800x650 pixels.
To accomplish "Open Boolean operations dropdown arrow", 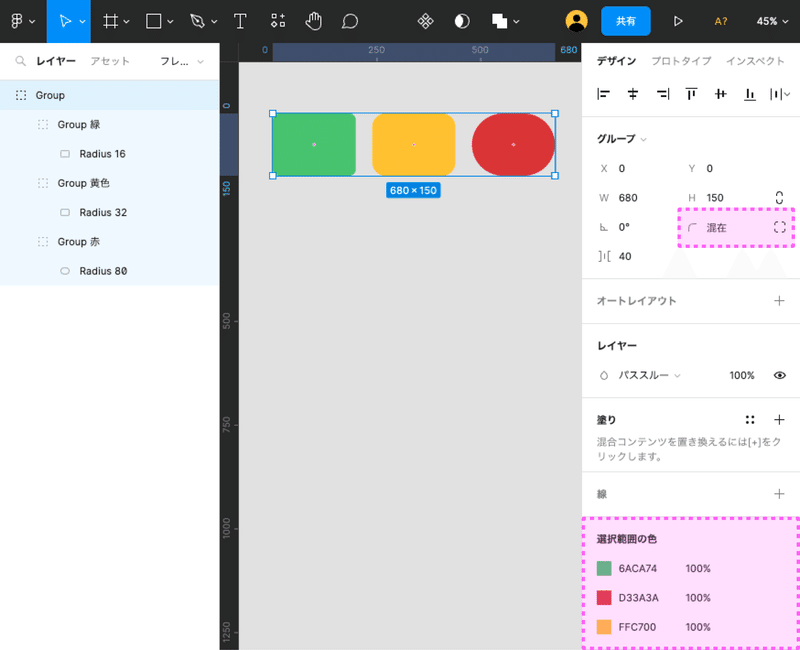I will 516,21.
